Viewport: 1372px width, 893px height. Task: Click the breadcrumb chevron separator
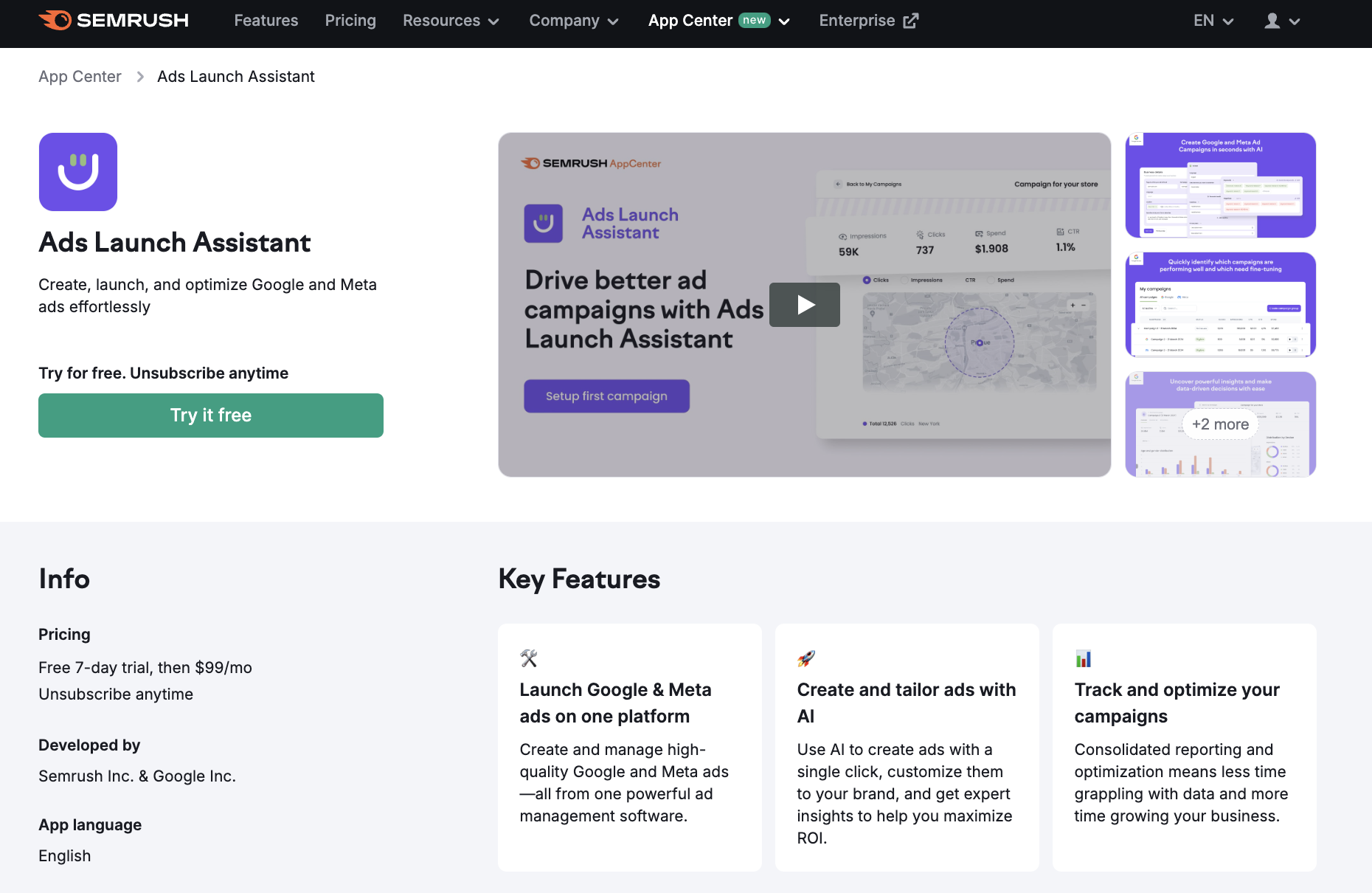(x=140, y=77)
